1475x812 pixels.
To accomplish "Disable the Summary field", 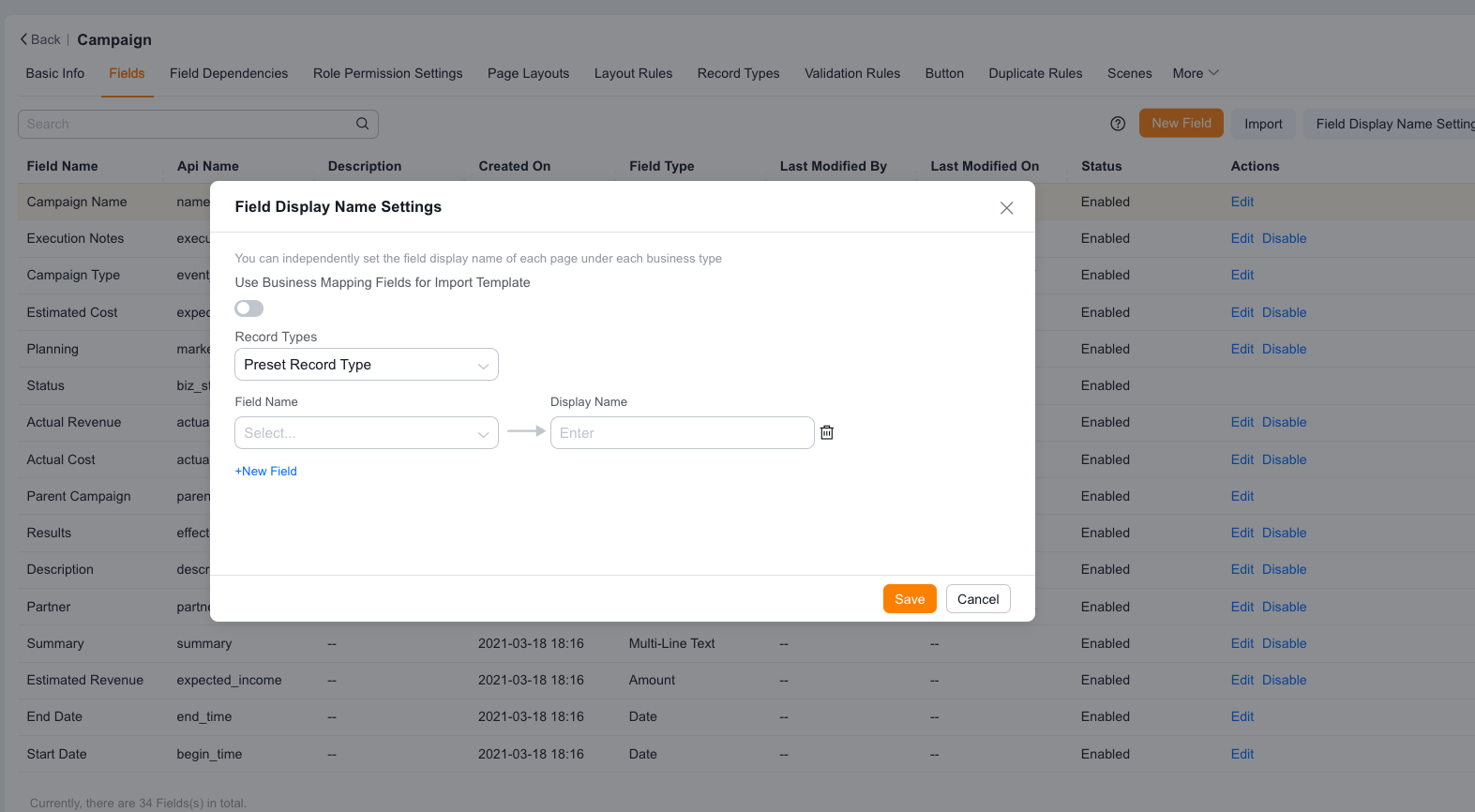I will click(x=1285, y=643).
